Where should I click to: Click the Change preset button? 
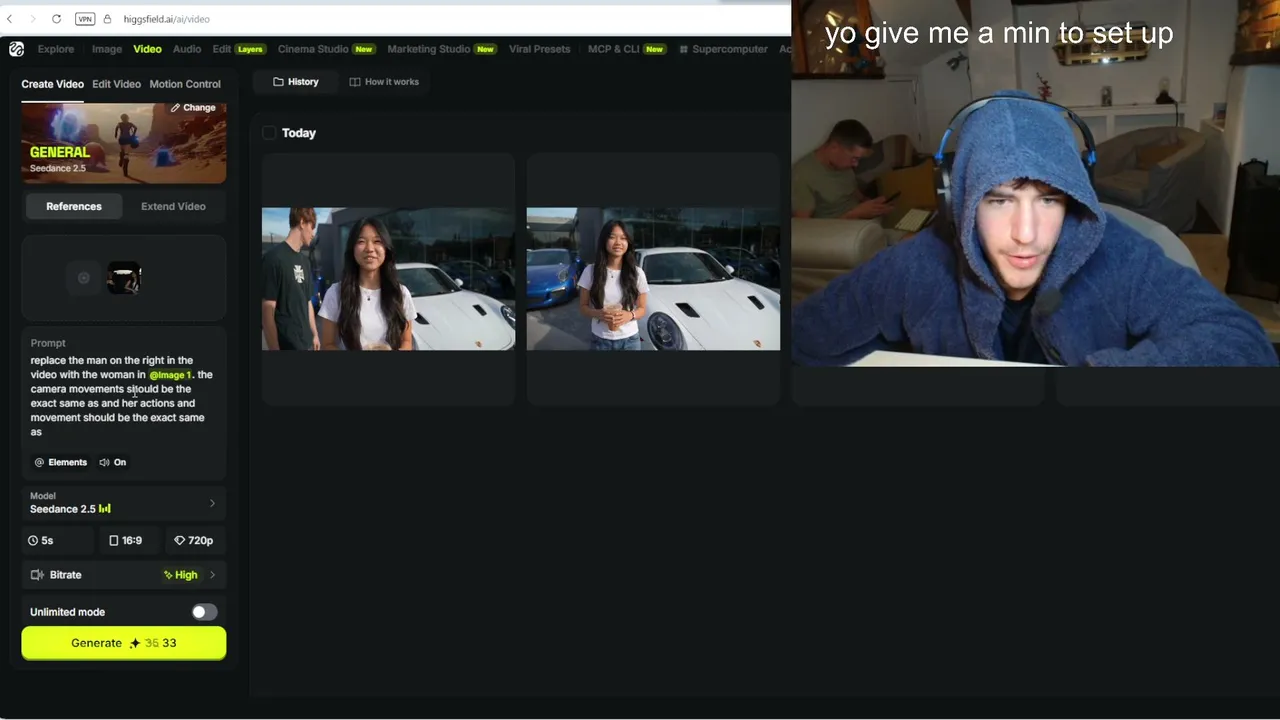pos(193,107)
